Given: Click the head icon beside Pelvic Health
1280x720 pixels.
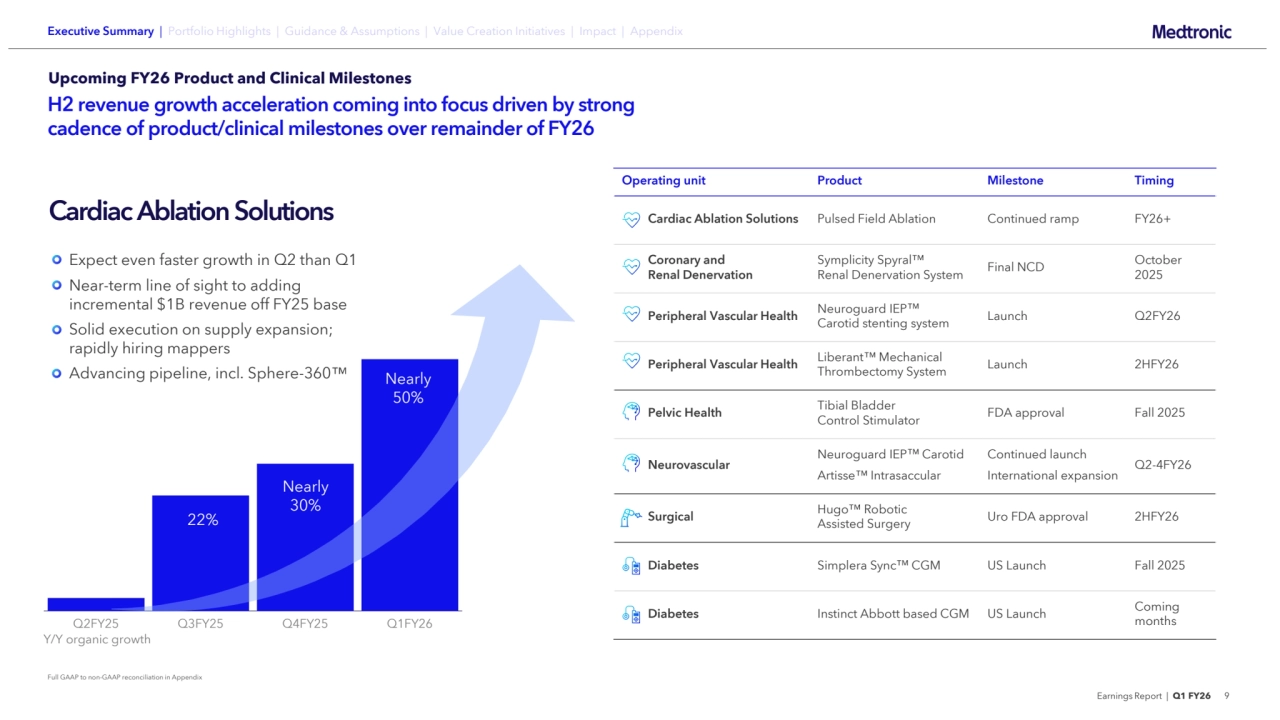Looking at the screenshot, I should click(x=631, y=412).
